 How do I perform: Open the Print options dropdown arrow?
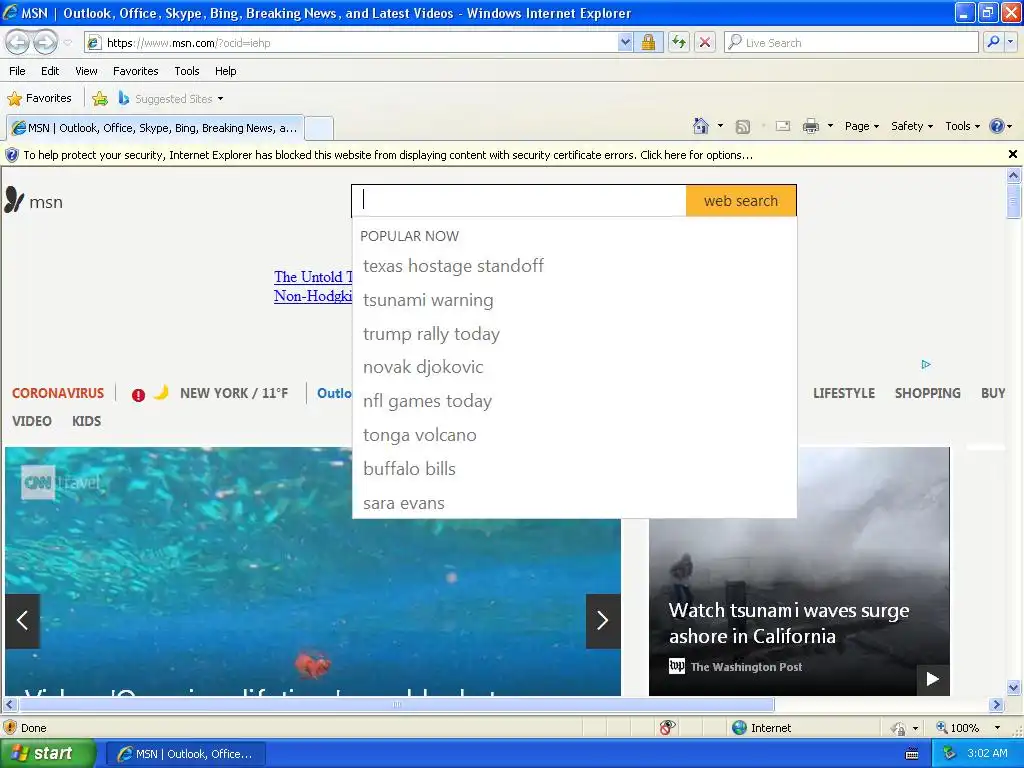(830, 126)
